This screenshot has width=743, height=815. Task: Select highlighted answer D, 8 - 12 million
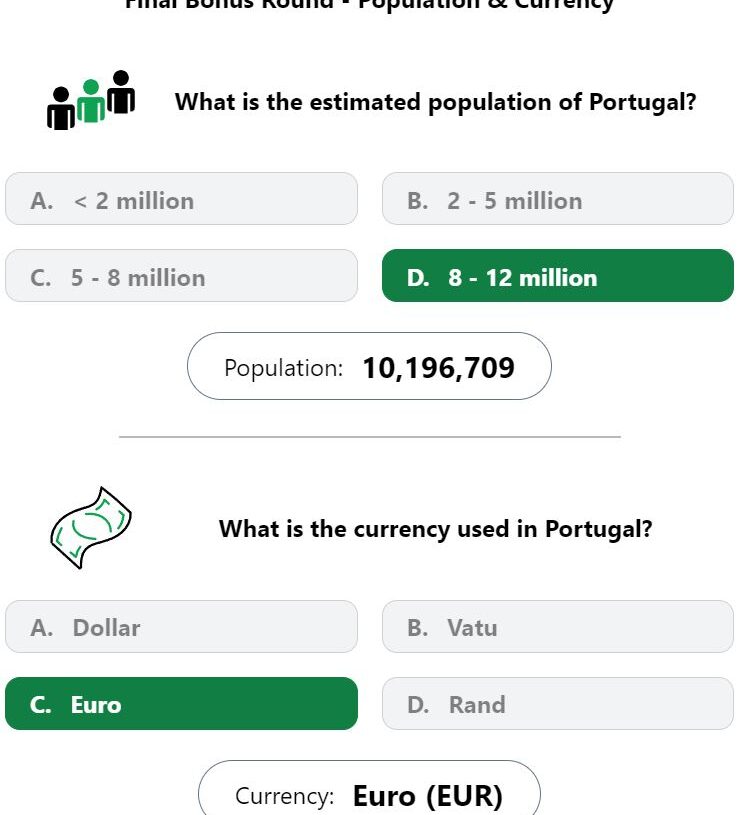[x=558, y=275]
